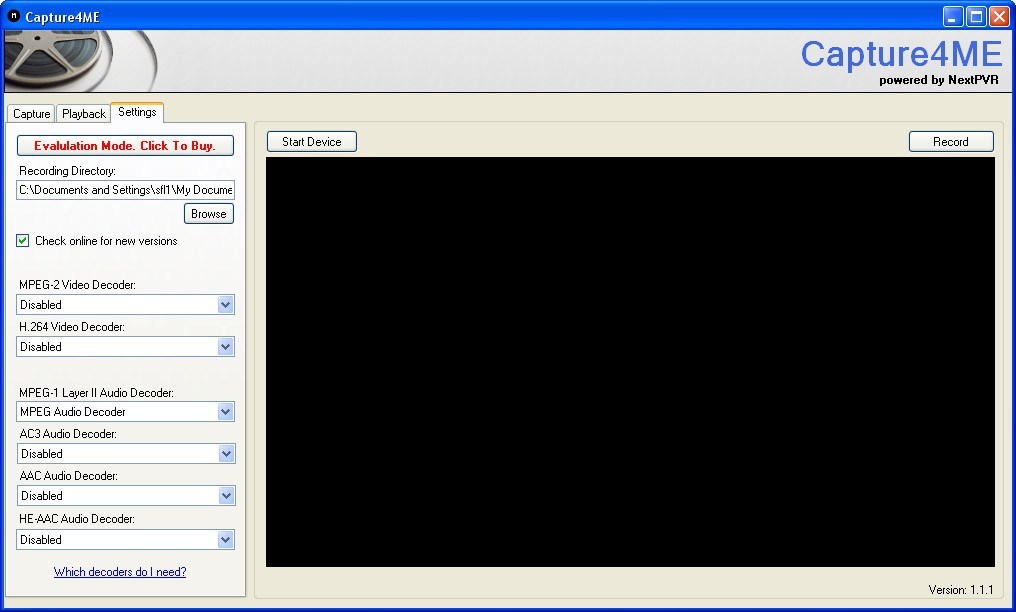Click the AC3 Audio Decoder label
Image resolution: width=1016 pixels, height=612 pixels.
click(x=68, y=434)
